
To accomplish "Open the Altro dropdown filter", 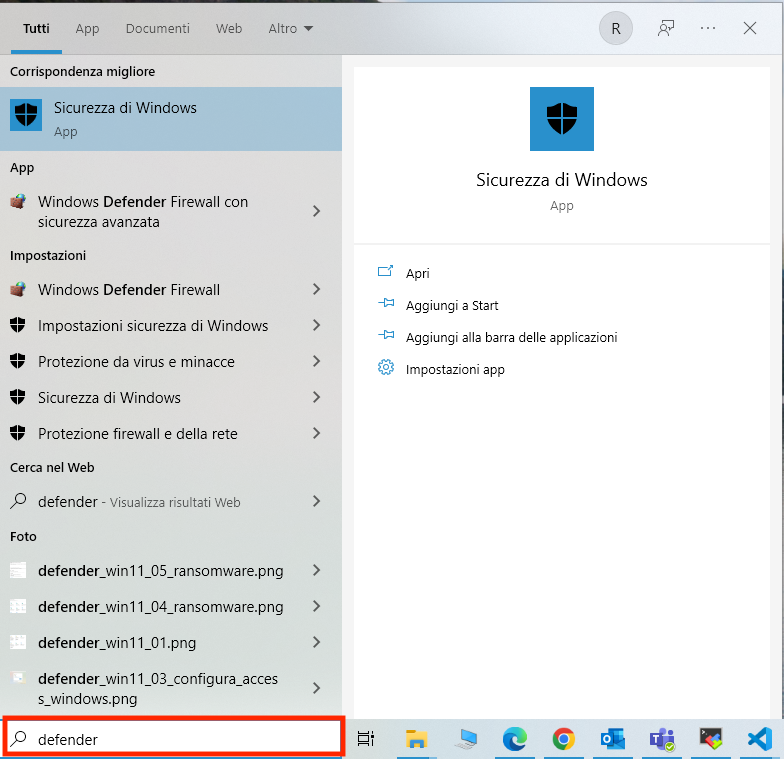I will pyautogui.click(x=290, y=28).
